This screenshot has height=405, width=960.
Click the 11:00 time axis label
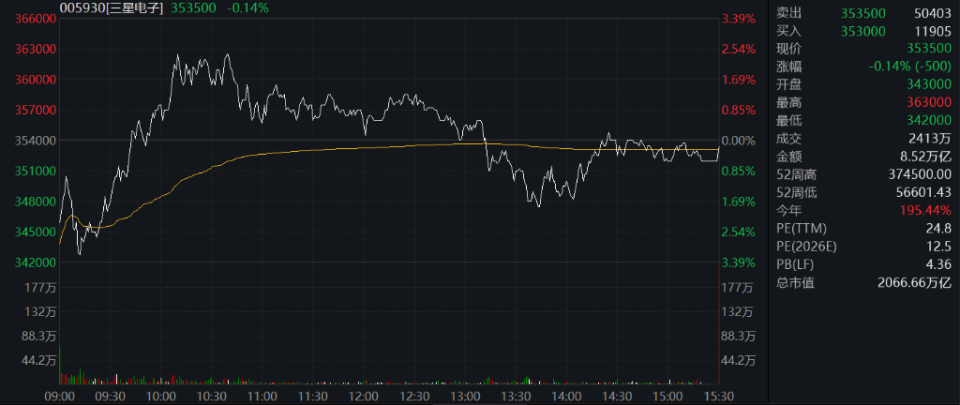click(x=262, y=395)
